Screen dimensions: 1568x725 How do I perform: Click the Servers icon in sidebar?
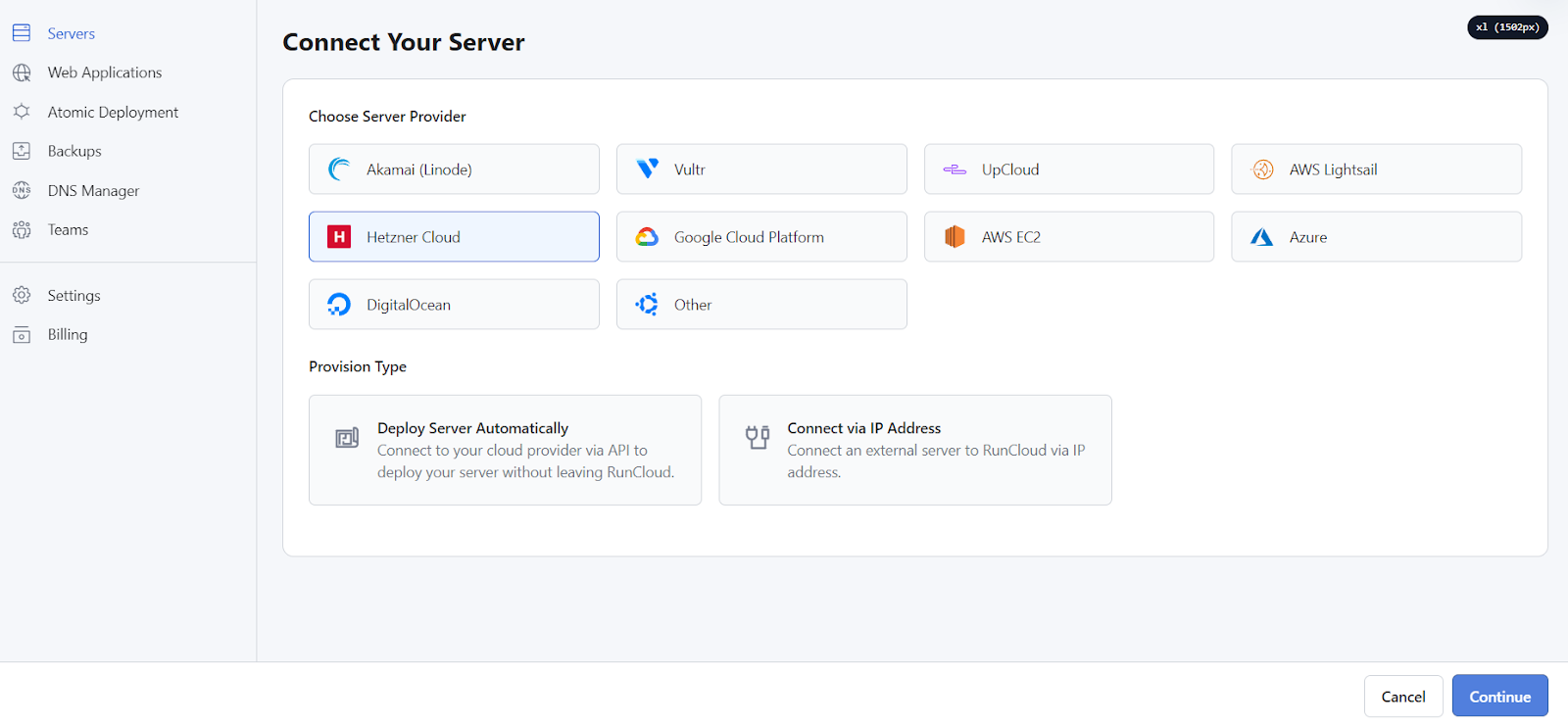22,33
